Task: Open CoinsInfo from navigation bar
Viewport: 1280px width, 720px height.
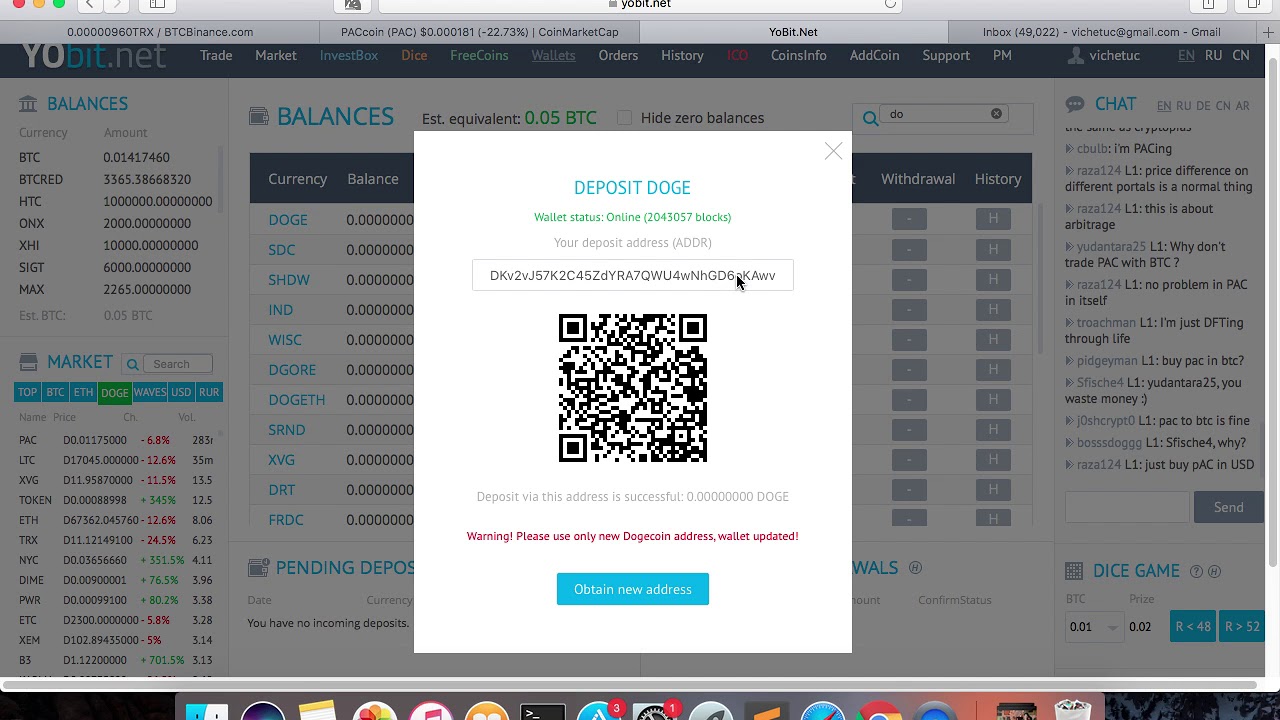Action: 798,55
